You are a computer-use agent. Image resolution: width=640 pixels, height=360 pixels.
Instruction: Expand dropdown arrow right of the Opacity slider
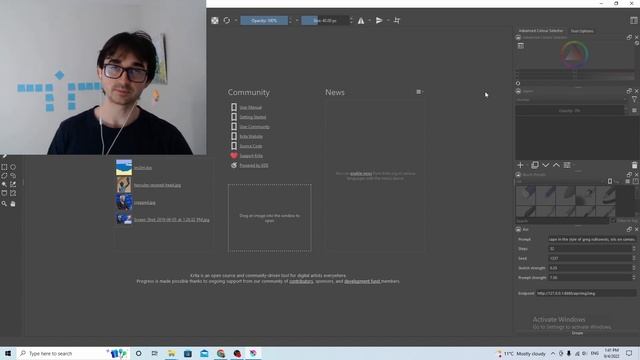tap(297, 20)
